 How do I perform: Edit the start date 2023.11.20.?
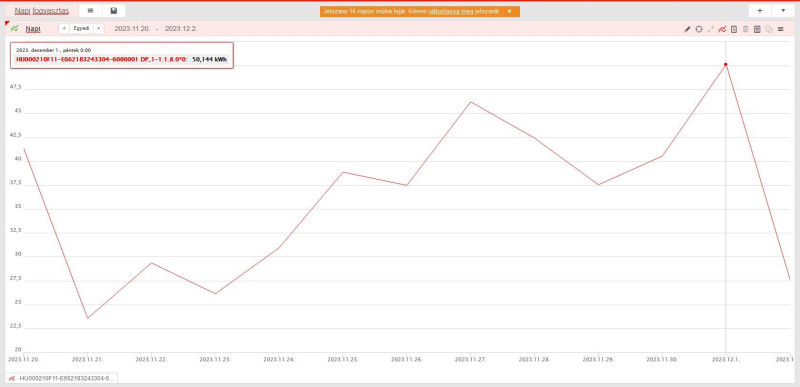pyautogui.click(x=132, y=29)
